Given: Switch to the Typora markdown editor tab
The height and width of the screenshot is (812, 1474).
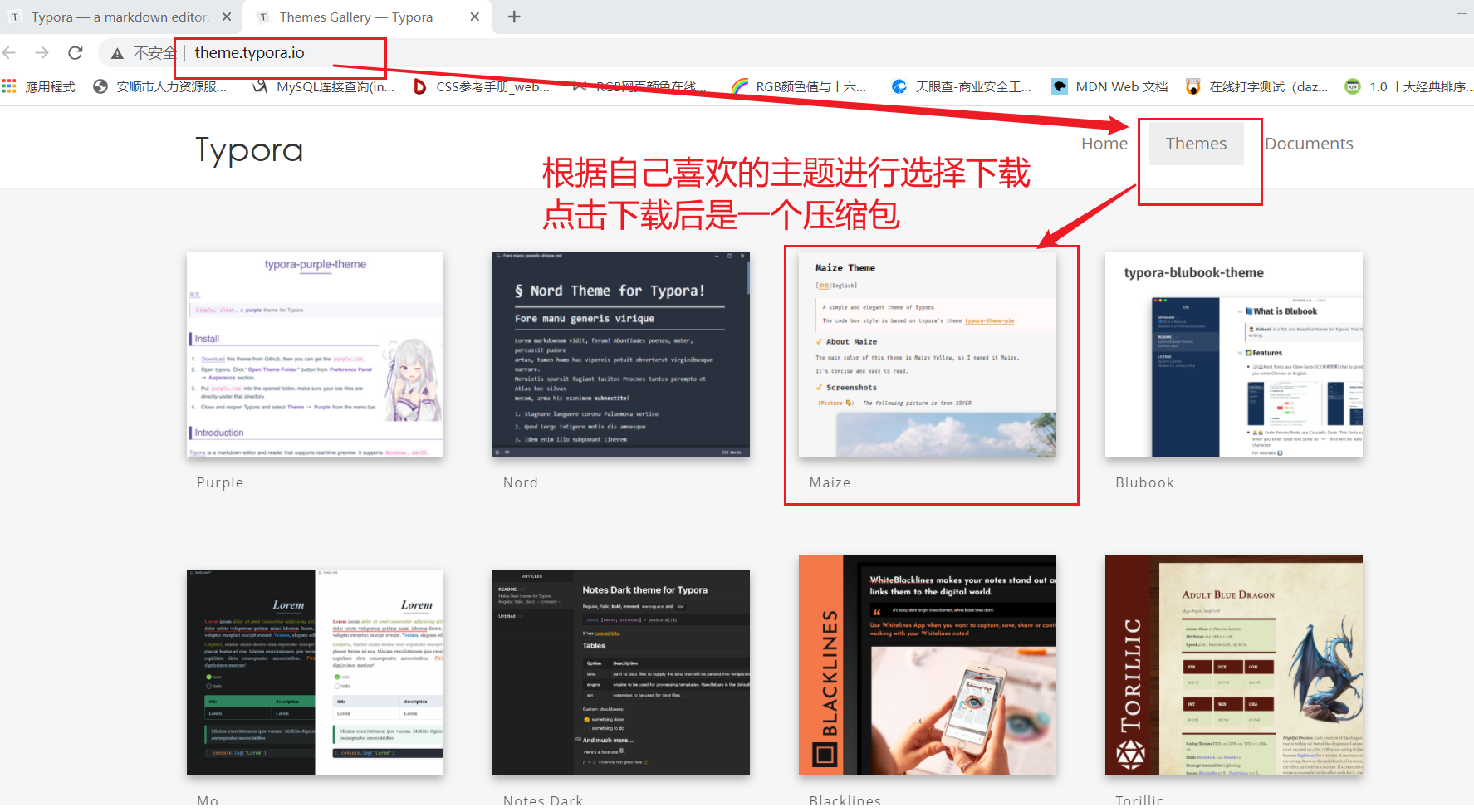Looking at the screenshot, I should [x=120, y=17].
